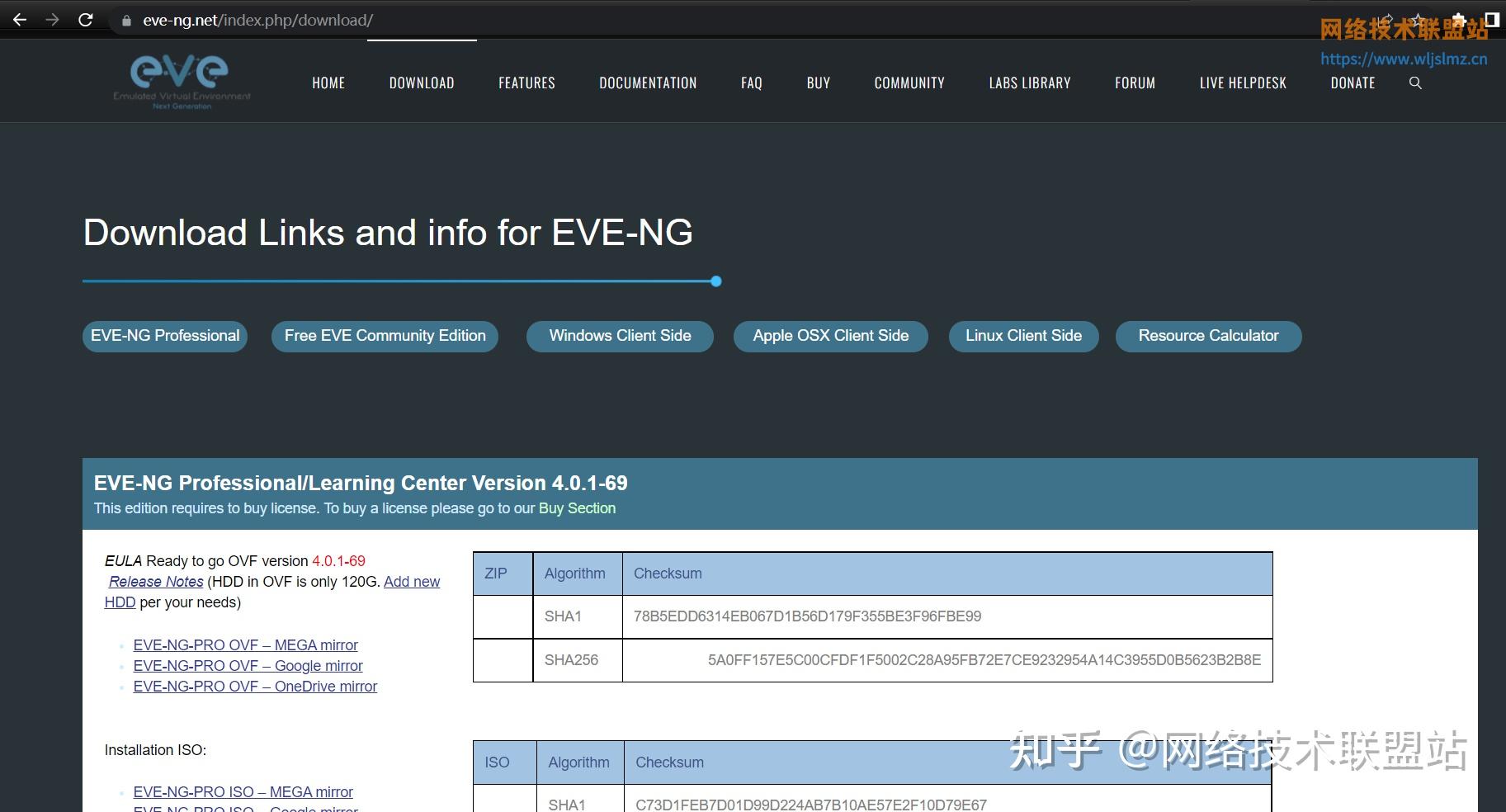This screenshot has height=812, width=1506.
Task: Select the EVE-NG Professional button
Action: click(164, 336)
